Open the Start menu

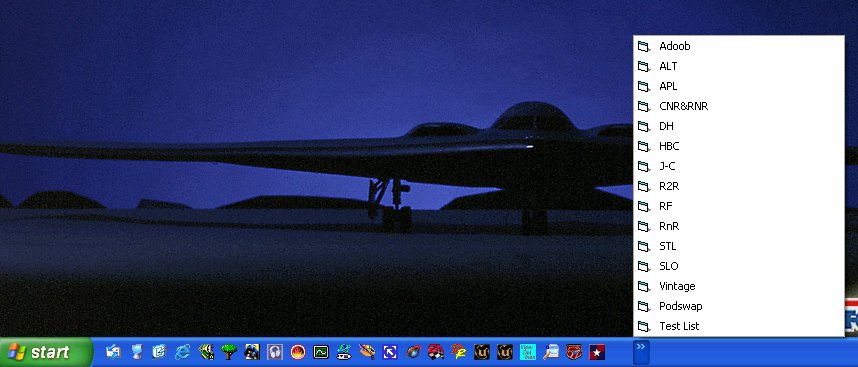pos(46,352)
